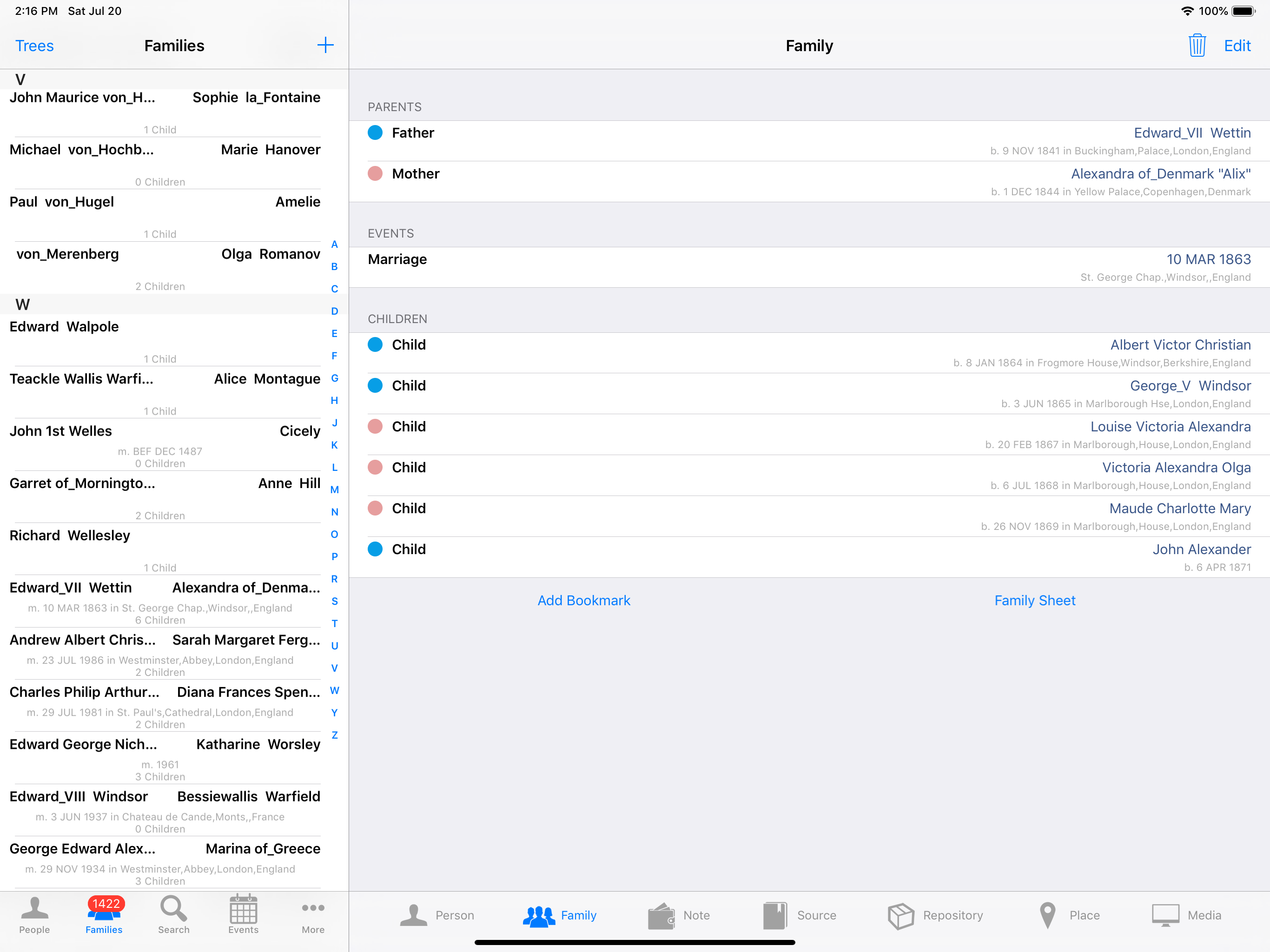
Task: Switch to the Note detail tab
Action: coord(679,915)
